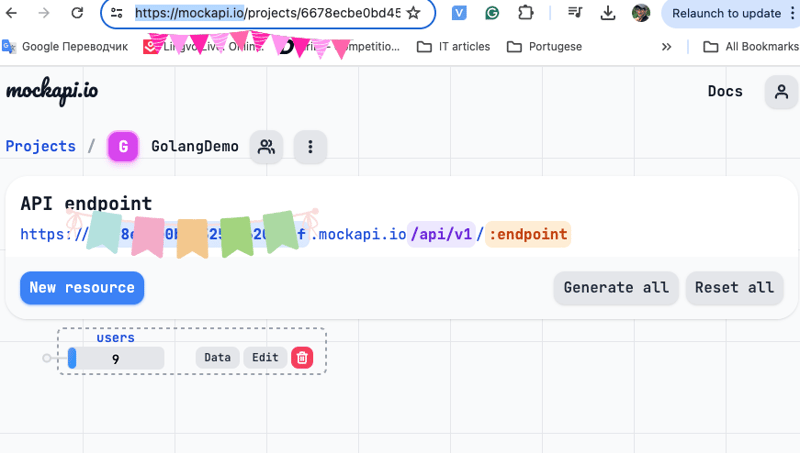Click GolangDemo project name
The width and height of the screenshot is (800, 453).
[195, 146]
